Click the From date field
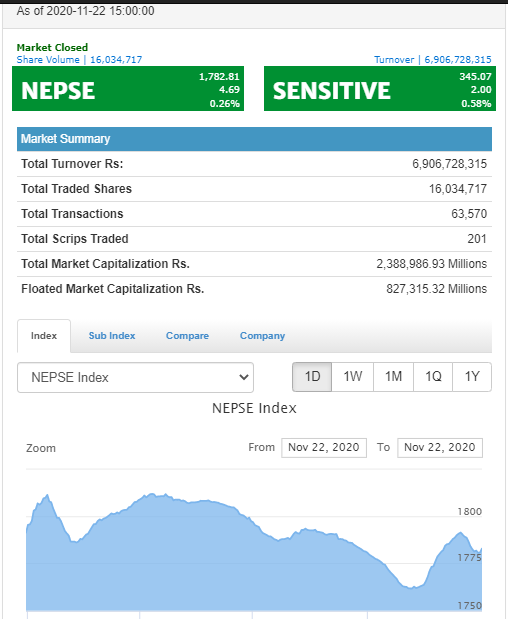Image resolution: width=508 pixels, height=619 pixels. pyautogui.click(x=324, y=448)
